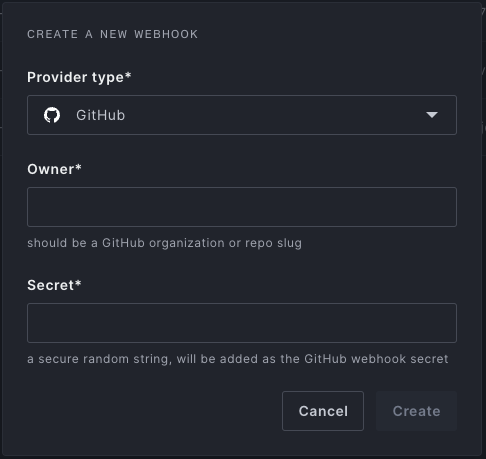Click the owner hint about repo slug
The width and height of the screenshot is (486, 459).
click(x=165, y=243)
